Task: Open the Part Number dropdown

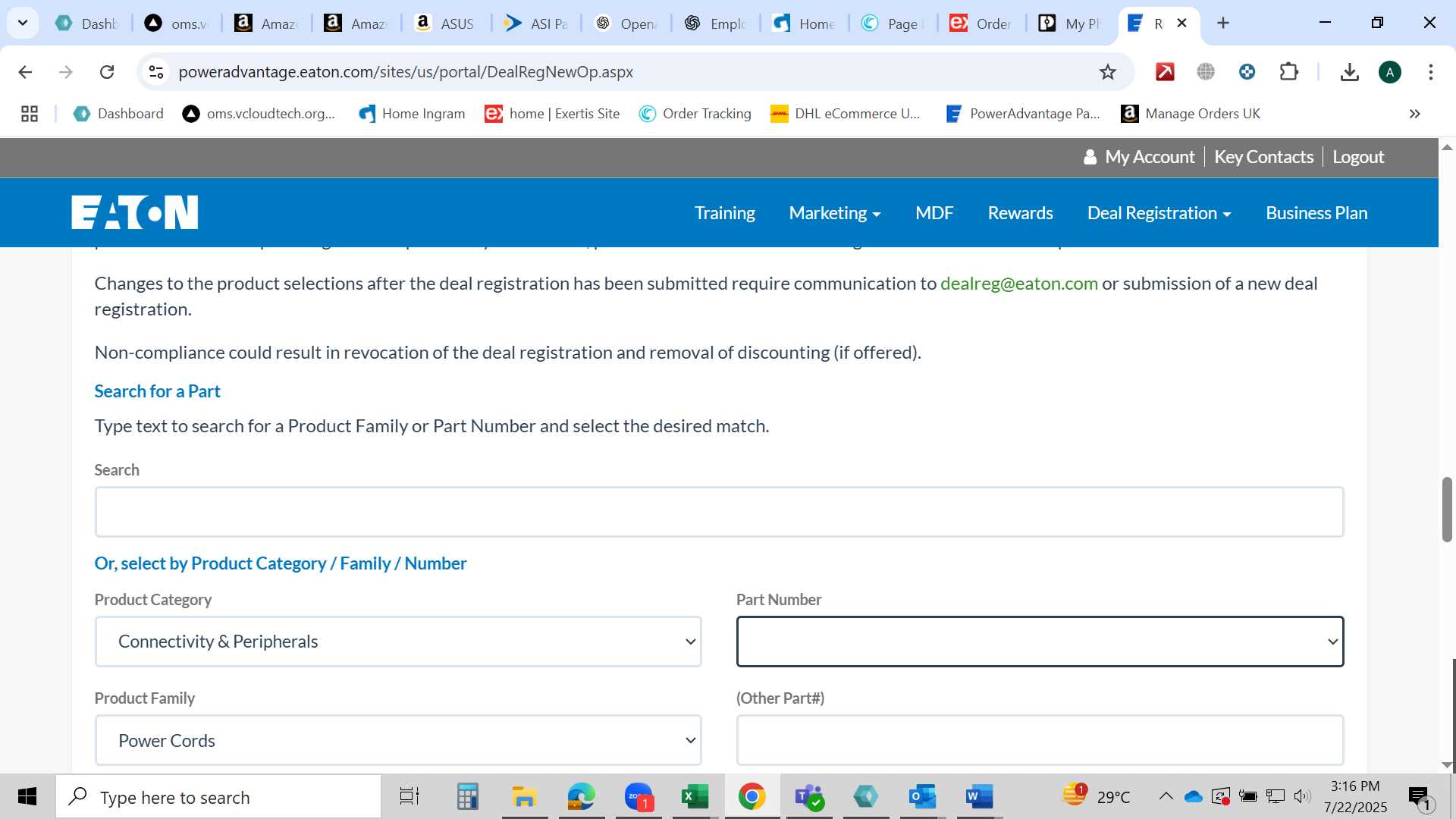Action: click(1040, 642)
